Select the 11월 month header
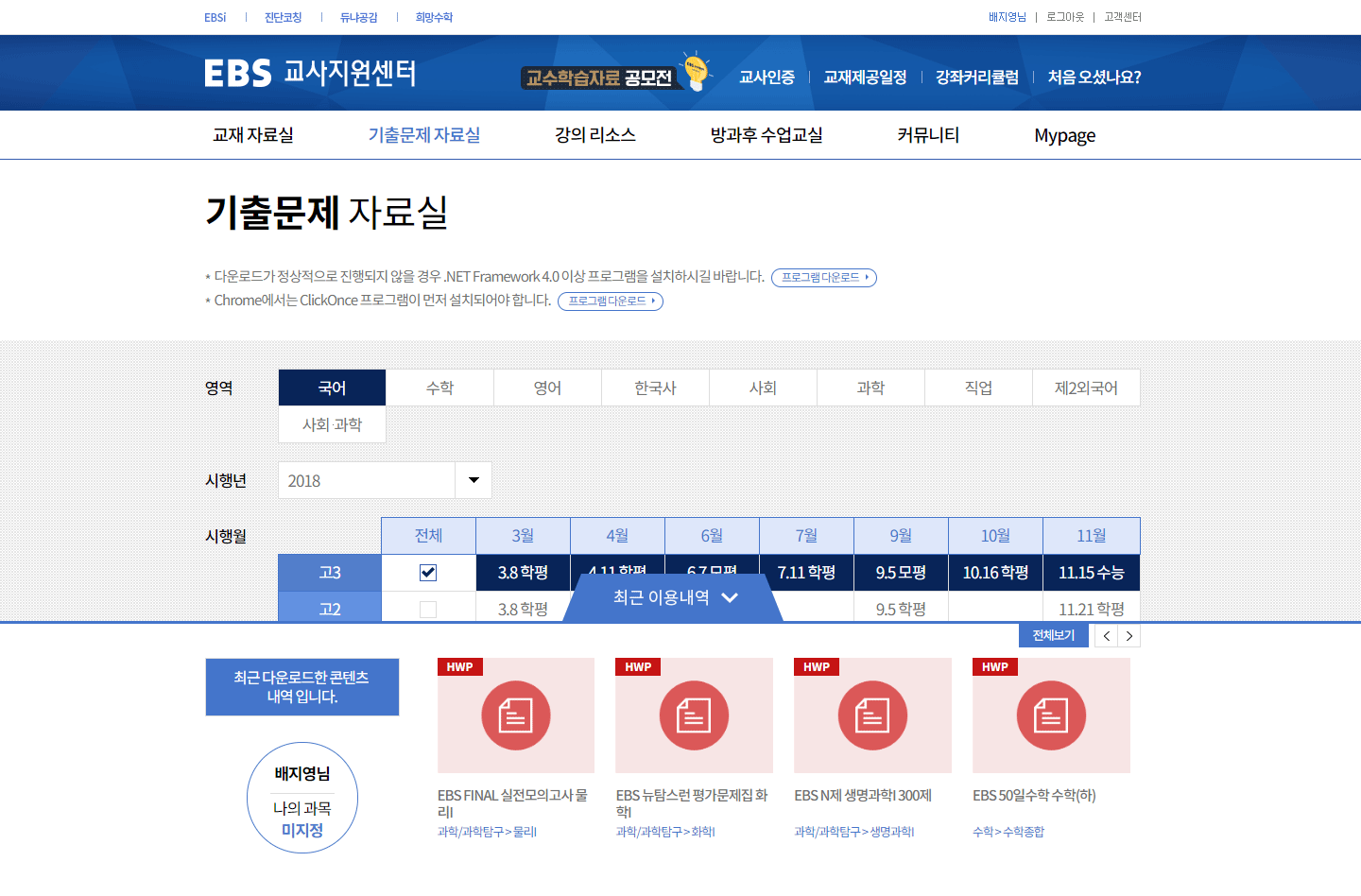Image resolution: width=1361 pixels, height=896 pixels. pyautogui.click(x=1092, y=536)
